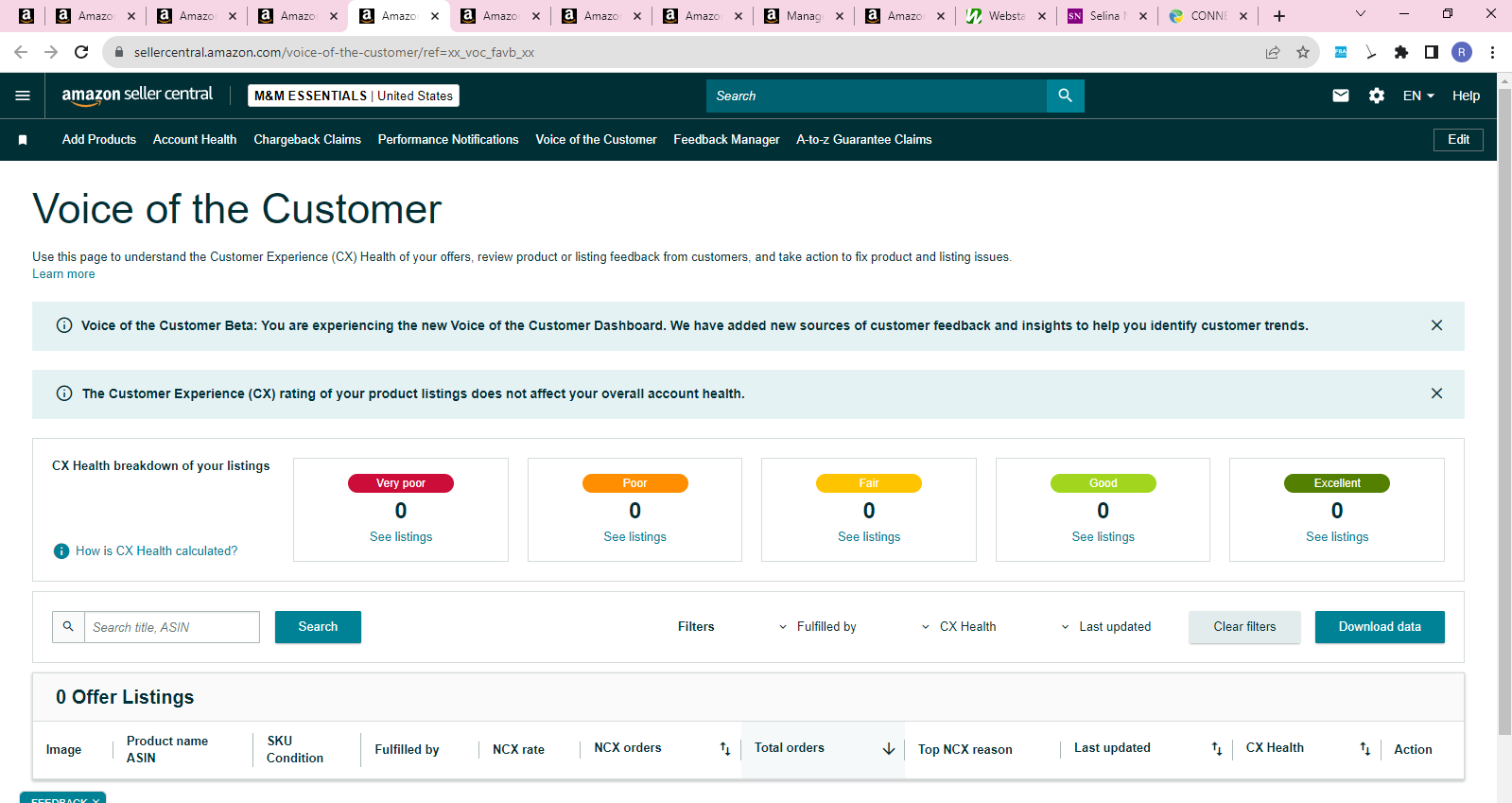
Task: See listings under Poor
Action: coord(634,536)
